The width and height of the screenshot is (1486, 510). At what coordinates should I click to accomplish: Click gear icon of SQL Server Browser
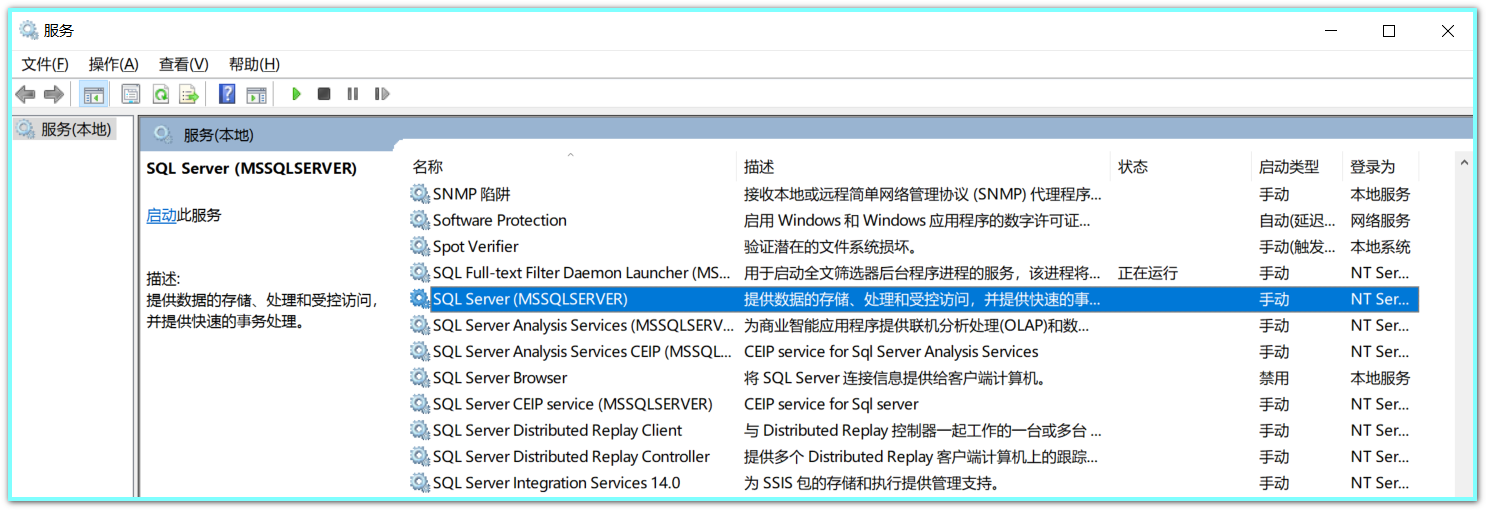tap(420, 378)
